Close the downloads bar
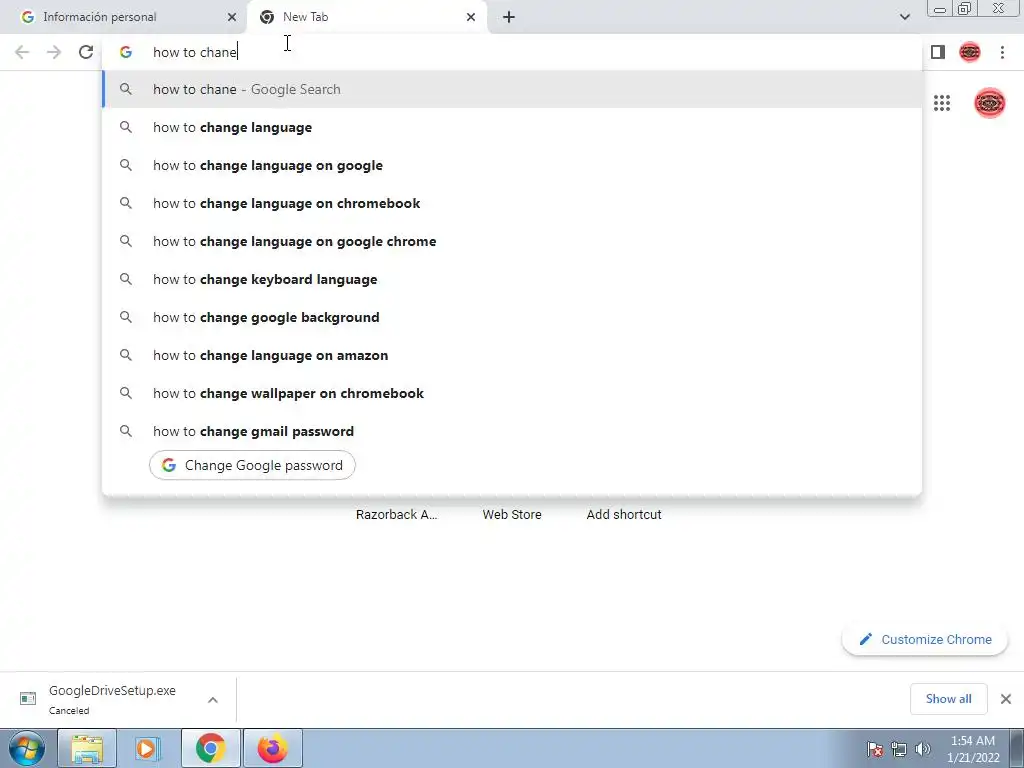The image size is (1024, 768). pos(1006,699)
